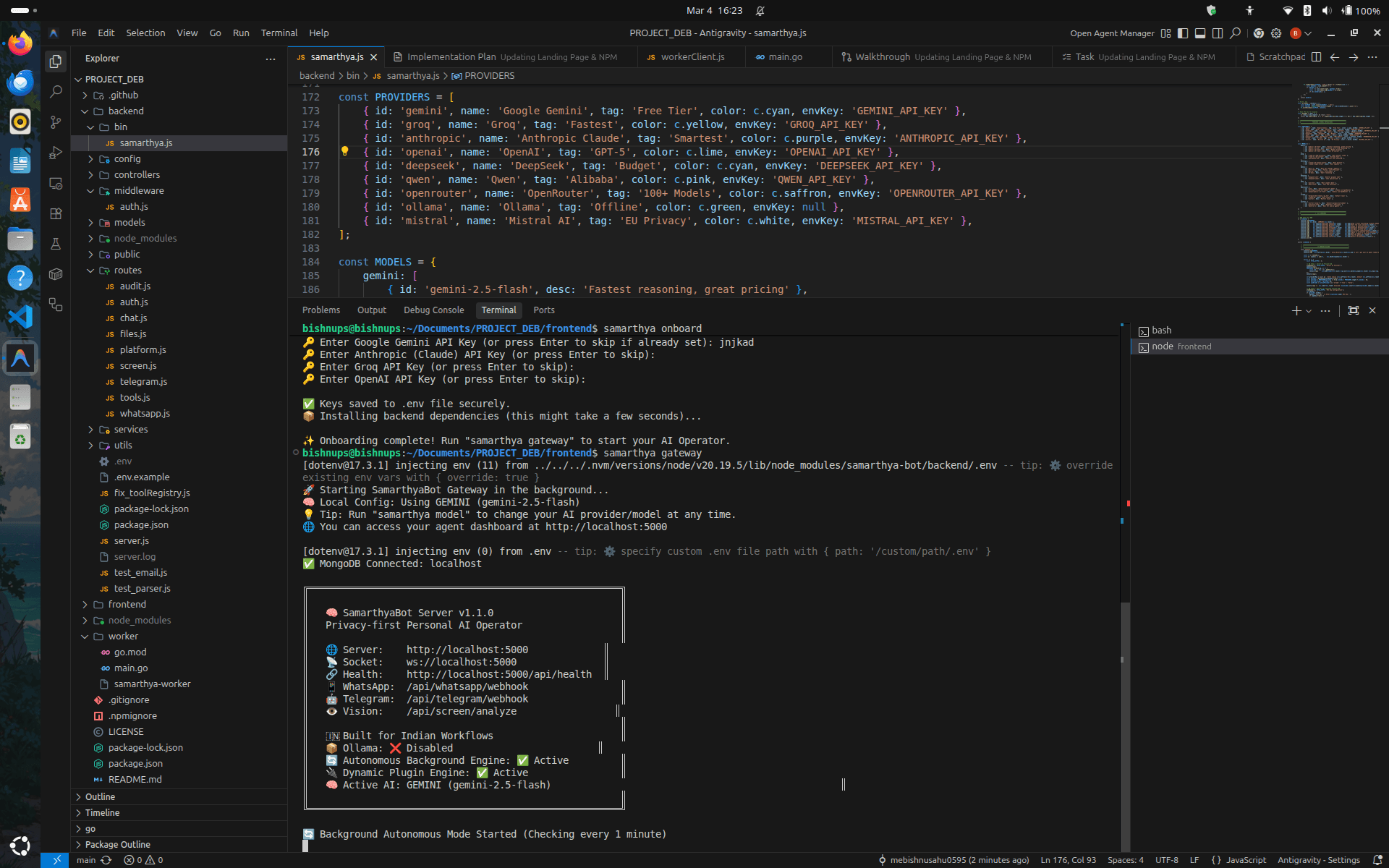Image resolution: width=1389 pixels, height=868 pixels.
Task: Open the Testing view with the beaker icon
Action: coord(56,244)
